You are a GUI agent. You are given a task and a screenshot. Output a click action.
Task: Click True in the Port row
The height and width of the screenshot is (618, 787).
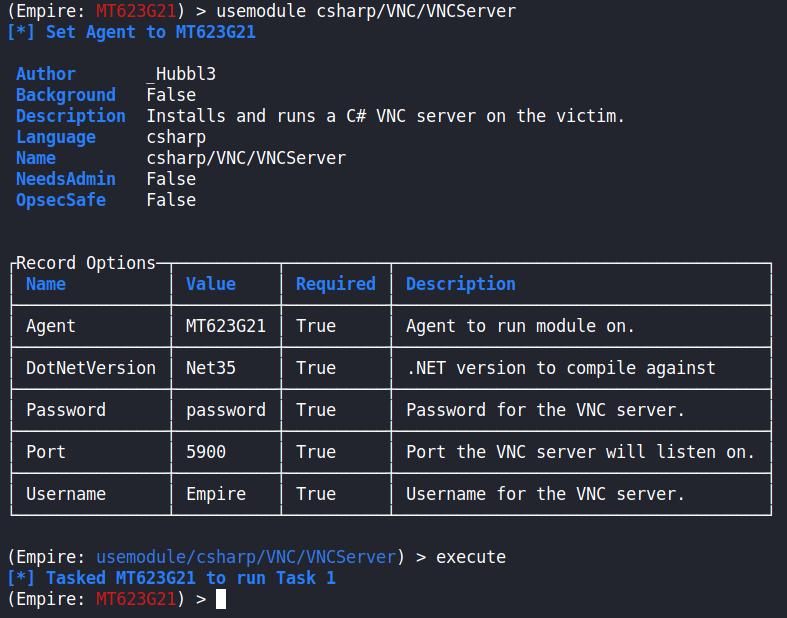[316, 452]
